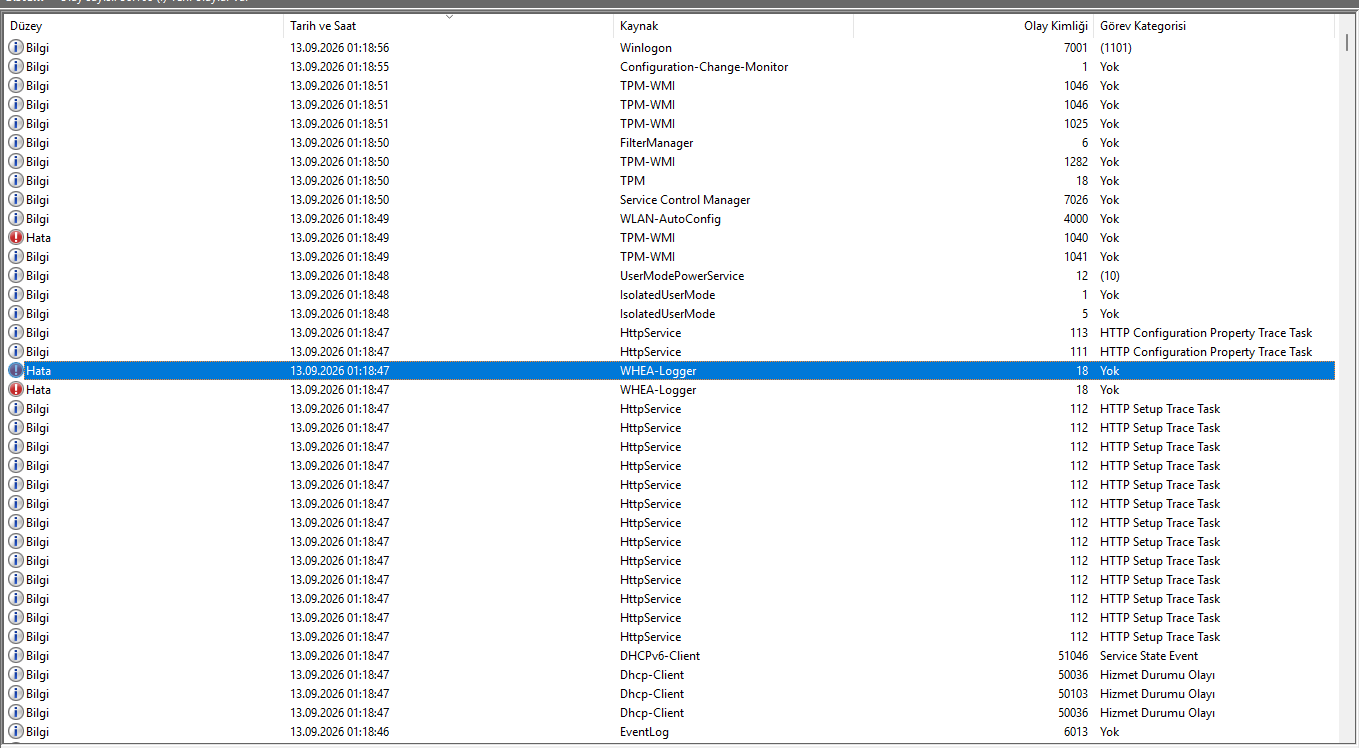Click the info icon for WLAN-AutoConfig event
This screenshot has width=1360, height=748.
[16, 219]
